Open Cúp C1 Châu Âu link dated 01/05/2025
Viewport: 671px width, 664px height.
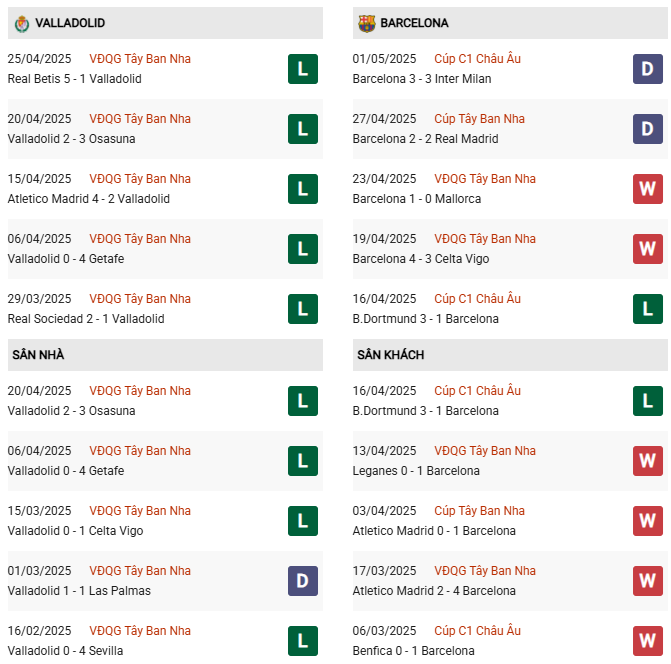(x=477, y=59)
